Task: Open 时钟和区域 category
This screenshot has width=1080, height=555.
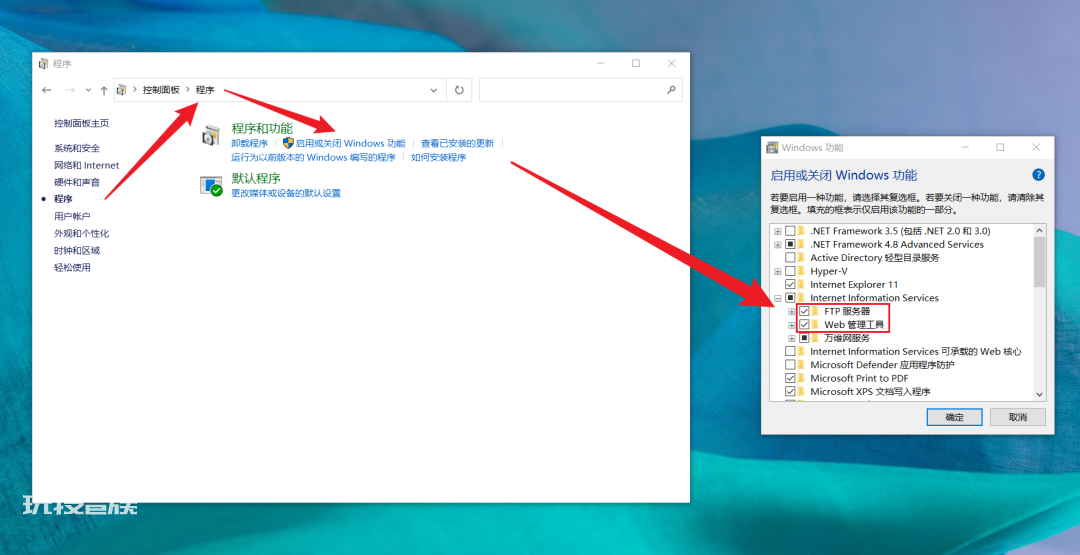Action: click(x=77, y=251)
